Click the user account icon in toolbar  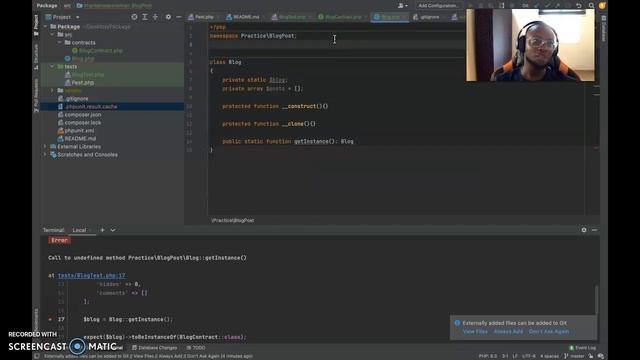[402, 6]
